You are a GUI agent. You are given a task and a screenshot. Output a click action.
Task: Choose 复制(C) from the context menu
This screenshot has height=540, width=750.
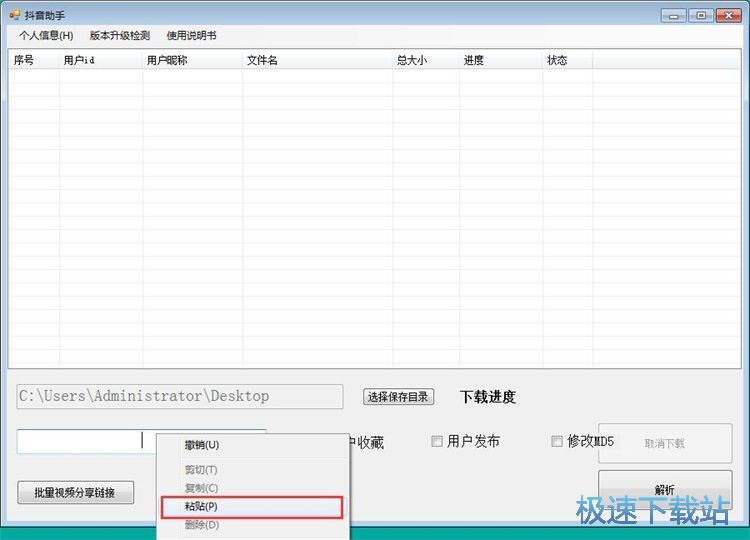click(x=252, y=488)
